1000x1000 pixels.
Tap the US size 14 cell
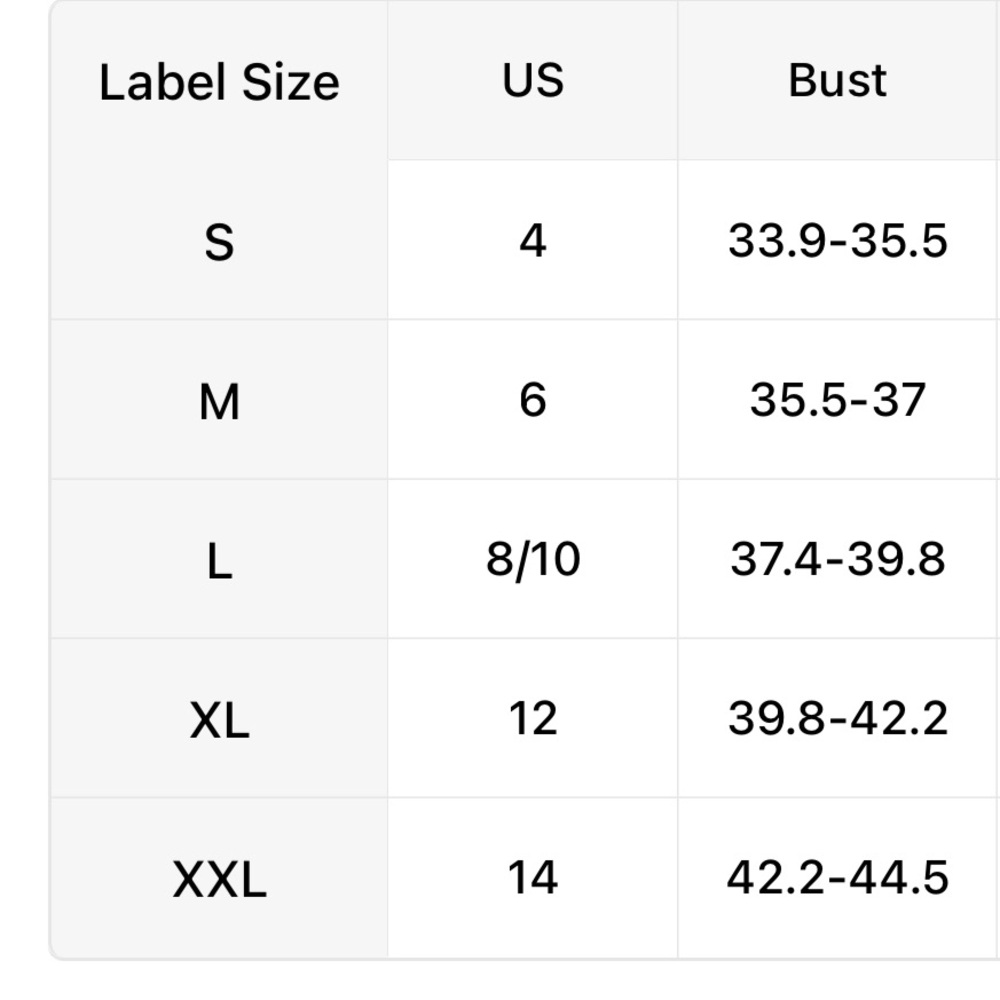coord(533,878)
